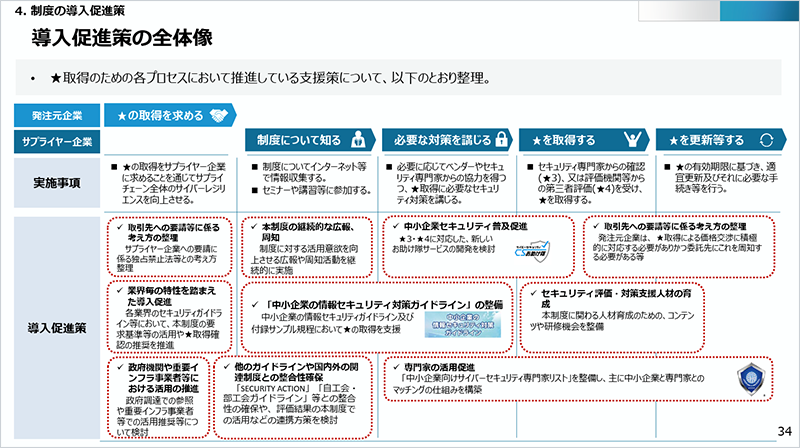The width and height of the screenshot is (800, 448).
Task: Click the checkmark before 業界毎の特性を踏まえた導入促進
Action: tap(120, 291)
